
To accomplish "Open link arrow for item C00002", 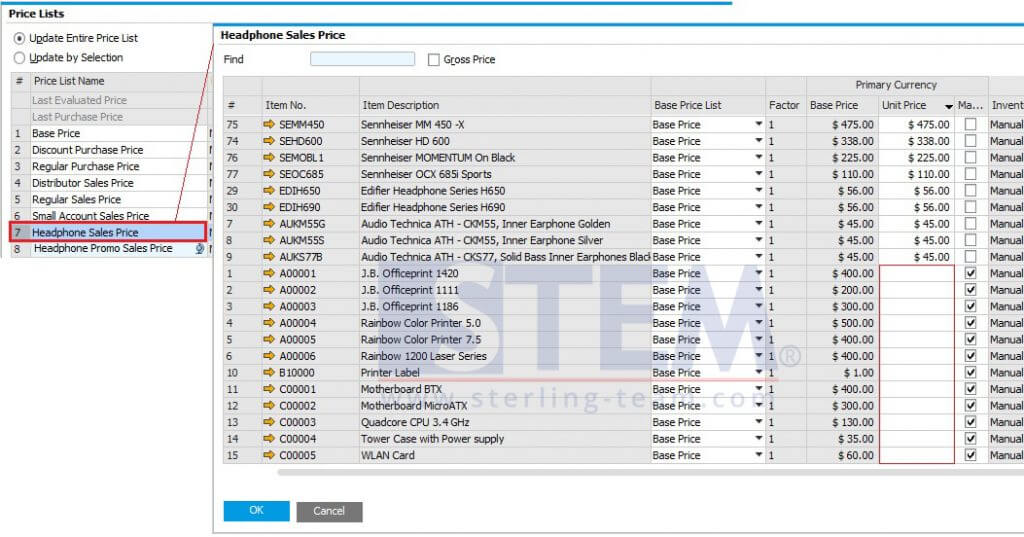I will pos(269,406).
